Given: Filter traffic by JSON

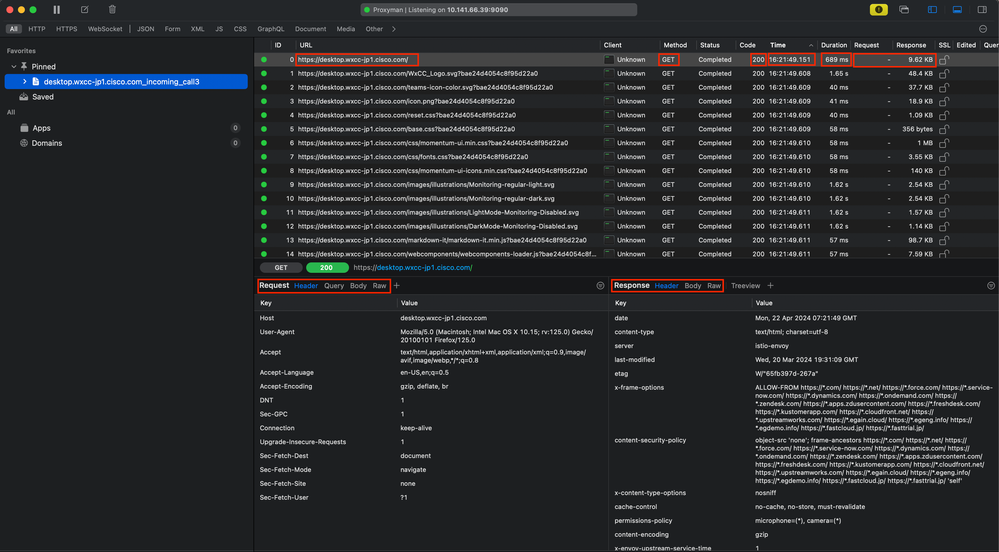Looking at the screenshot, I should pos(145,29).
